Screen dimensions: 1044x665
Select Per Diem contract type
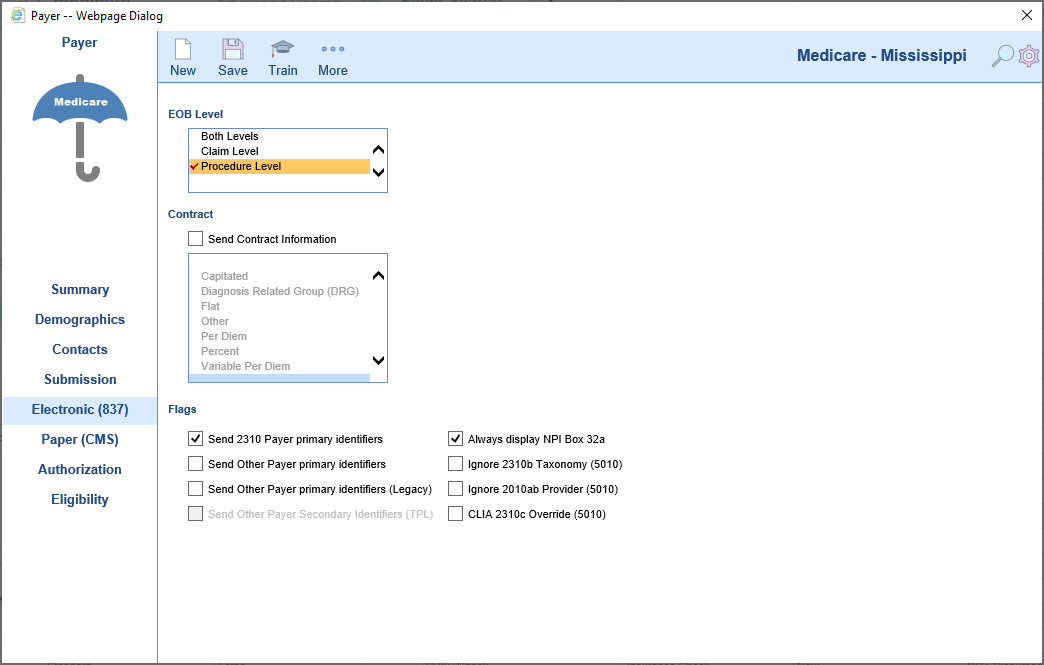[x=224, y=336]
